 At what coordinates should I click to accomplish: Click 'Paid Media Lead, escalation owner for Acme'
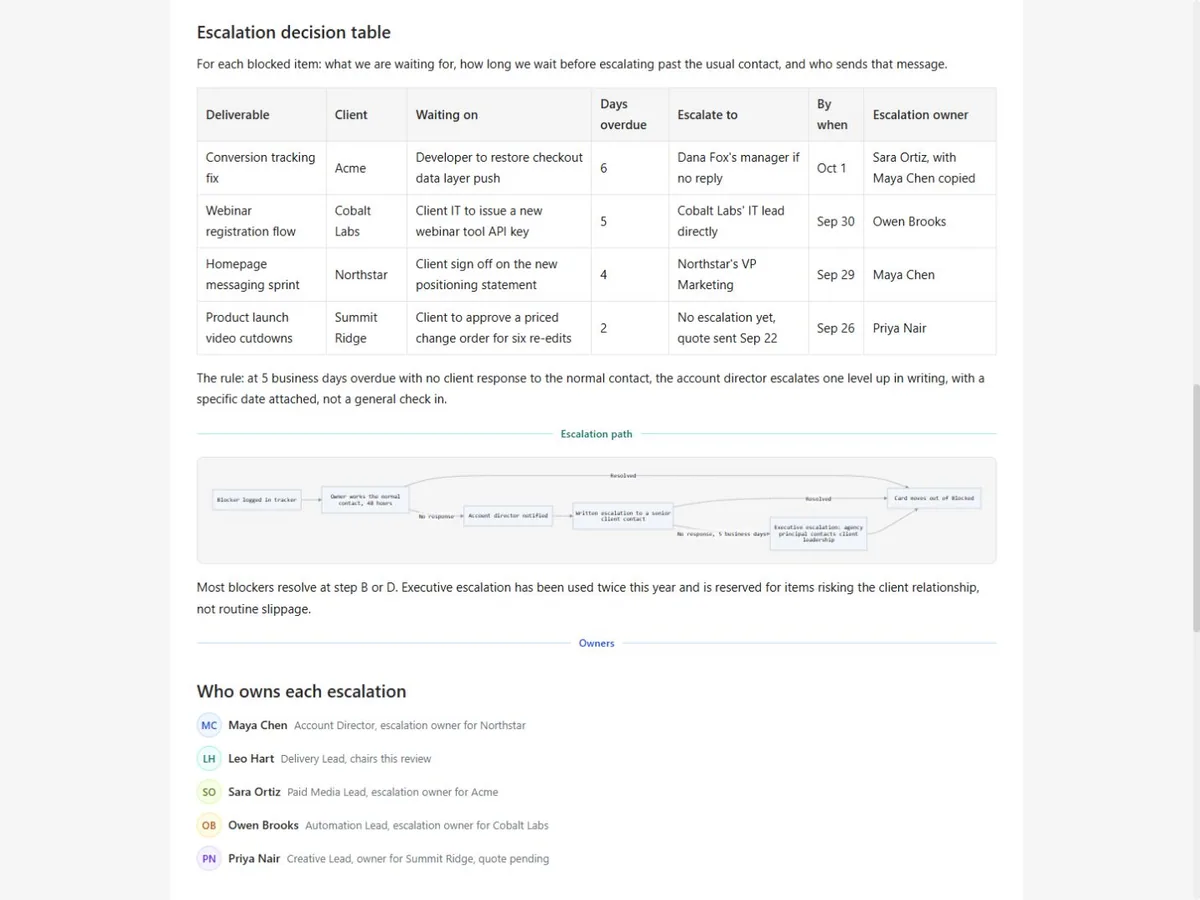pyautogui.click(x=392, y=792)
